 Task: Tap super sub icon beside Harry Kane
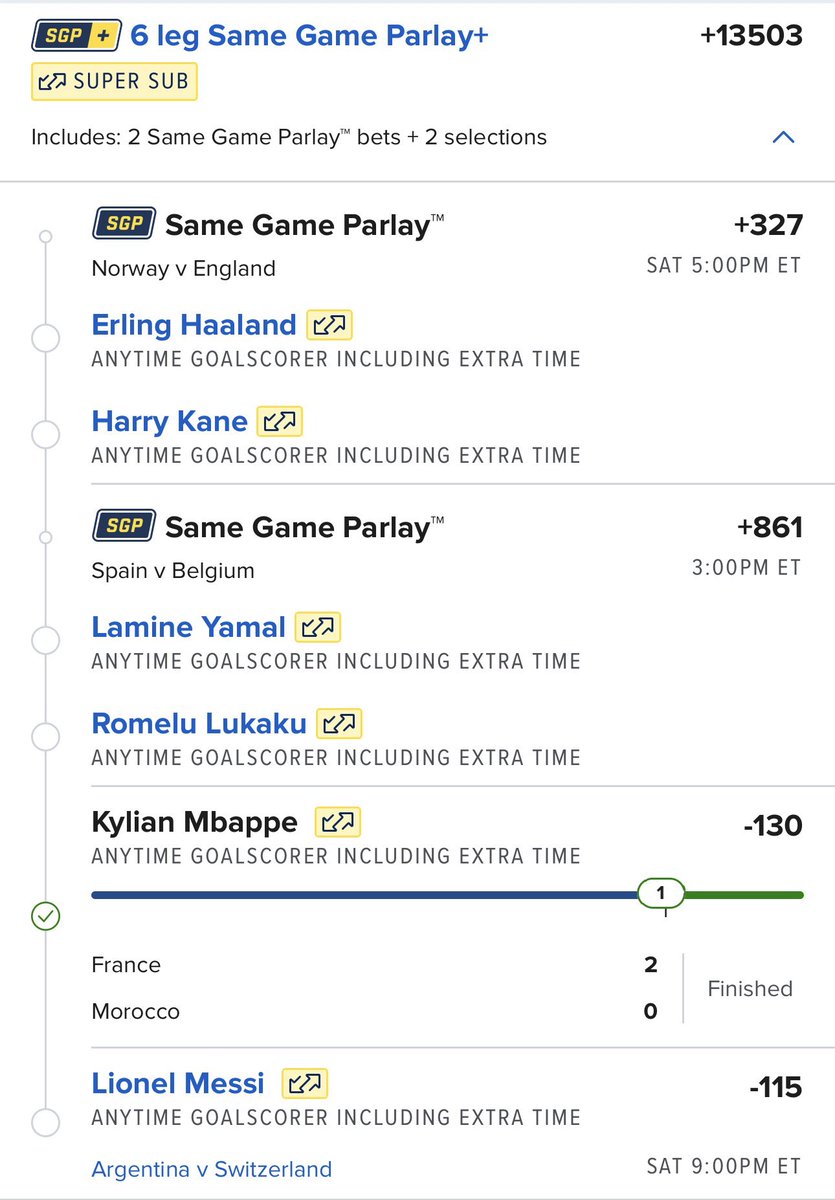tap(280, 421)
